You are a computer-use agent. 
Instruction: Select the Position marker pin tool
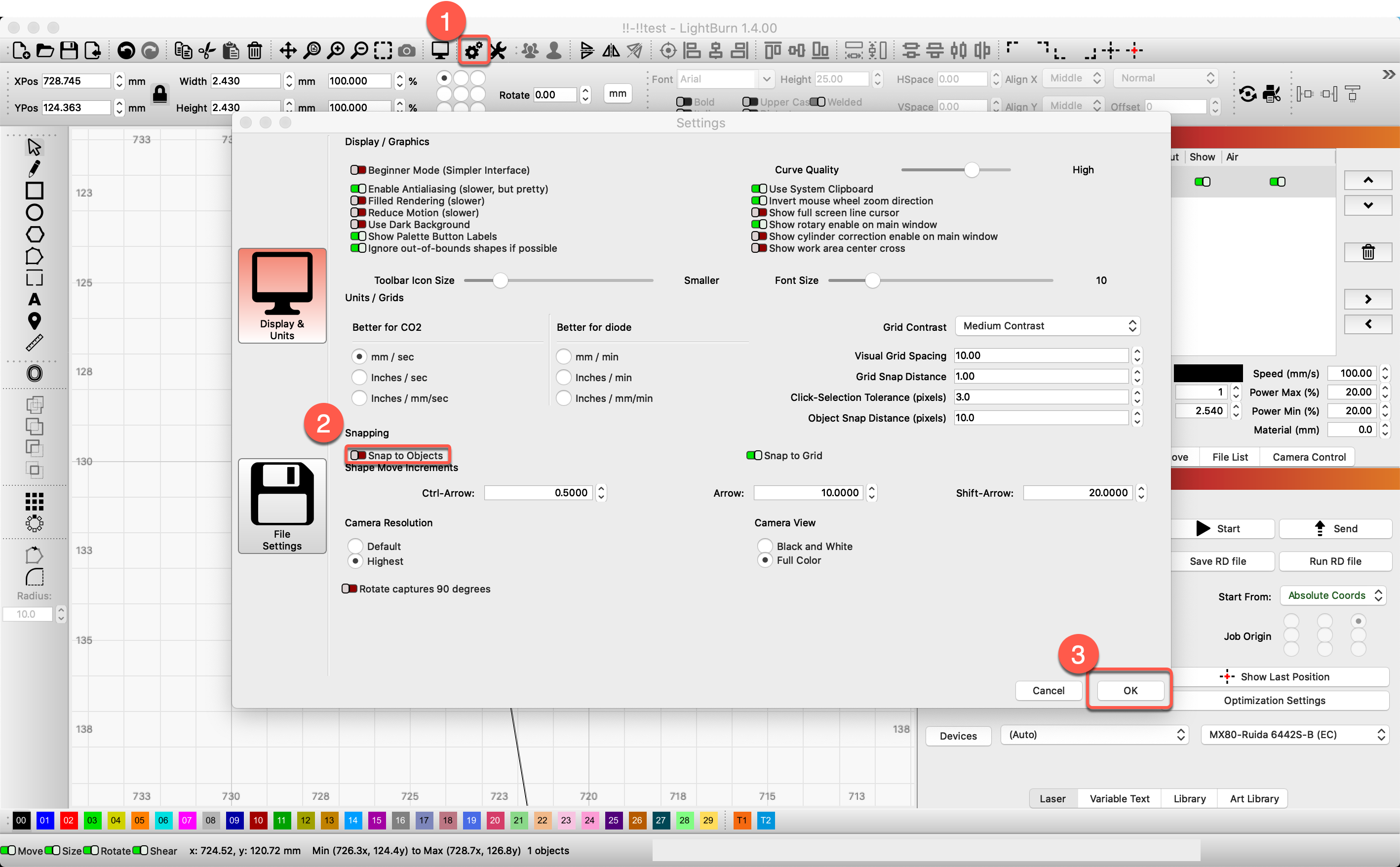[35, 321]
